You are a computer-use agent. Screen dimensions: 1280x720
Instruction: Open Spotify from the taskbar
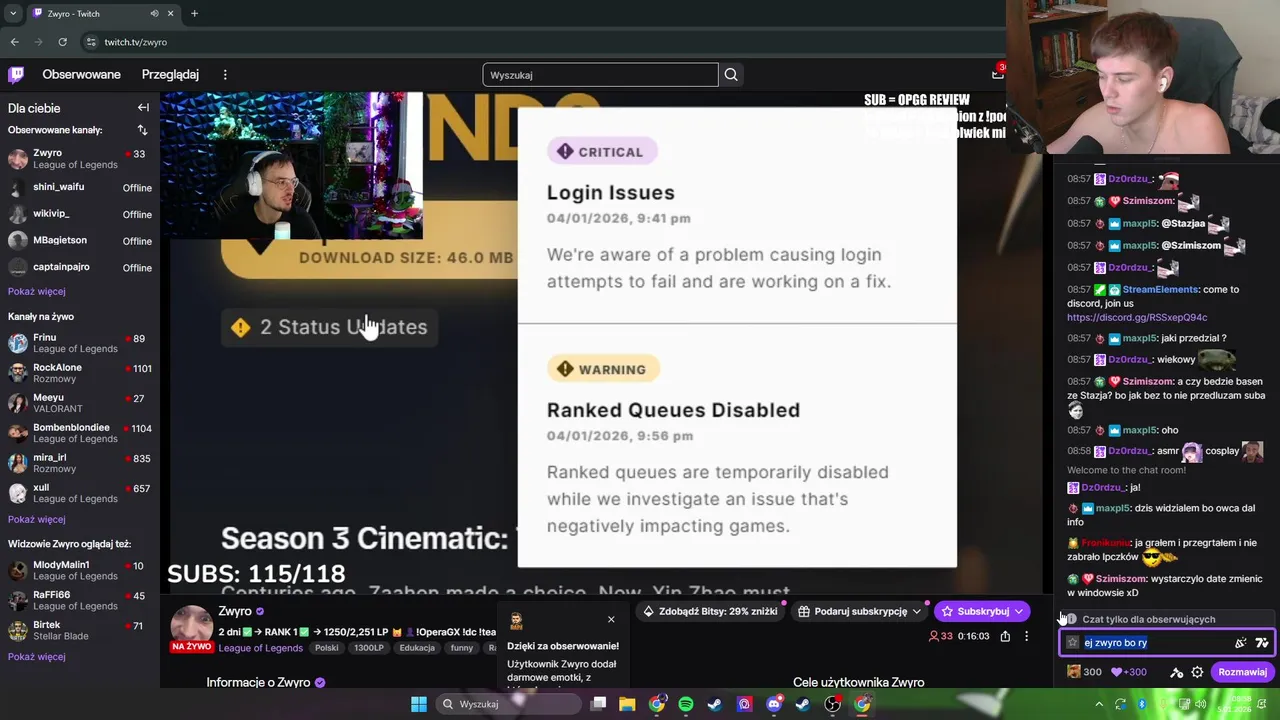(685, 704)
